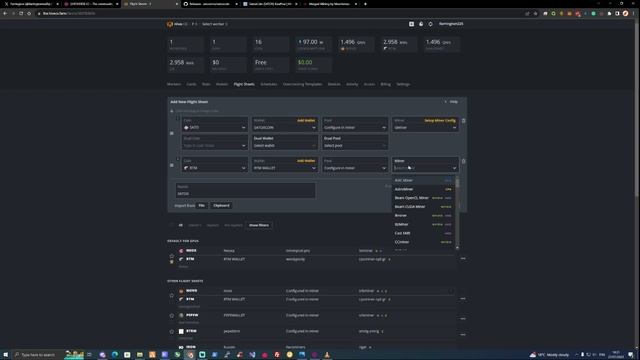Click the add plus icon in header

coord(411,24)
